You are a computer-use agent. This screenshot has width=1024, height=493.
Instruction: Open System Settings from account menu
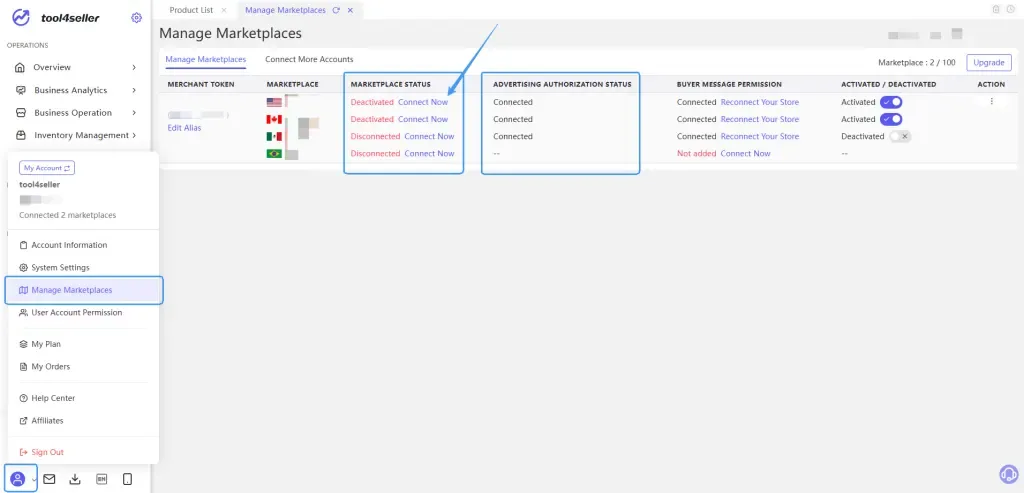[x=60, y=268]
